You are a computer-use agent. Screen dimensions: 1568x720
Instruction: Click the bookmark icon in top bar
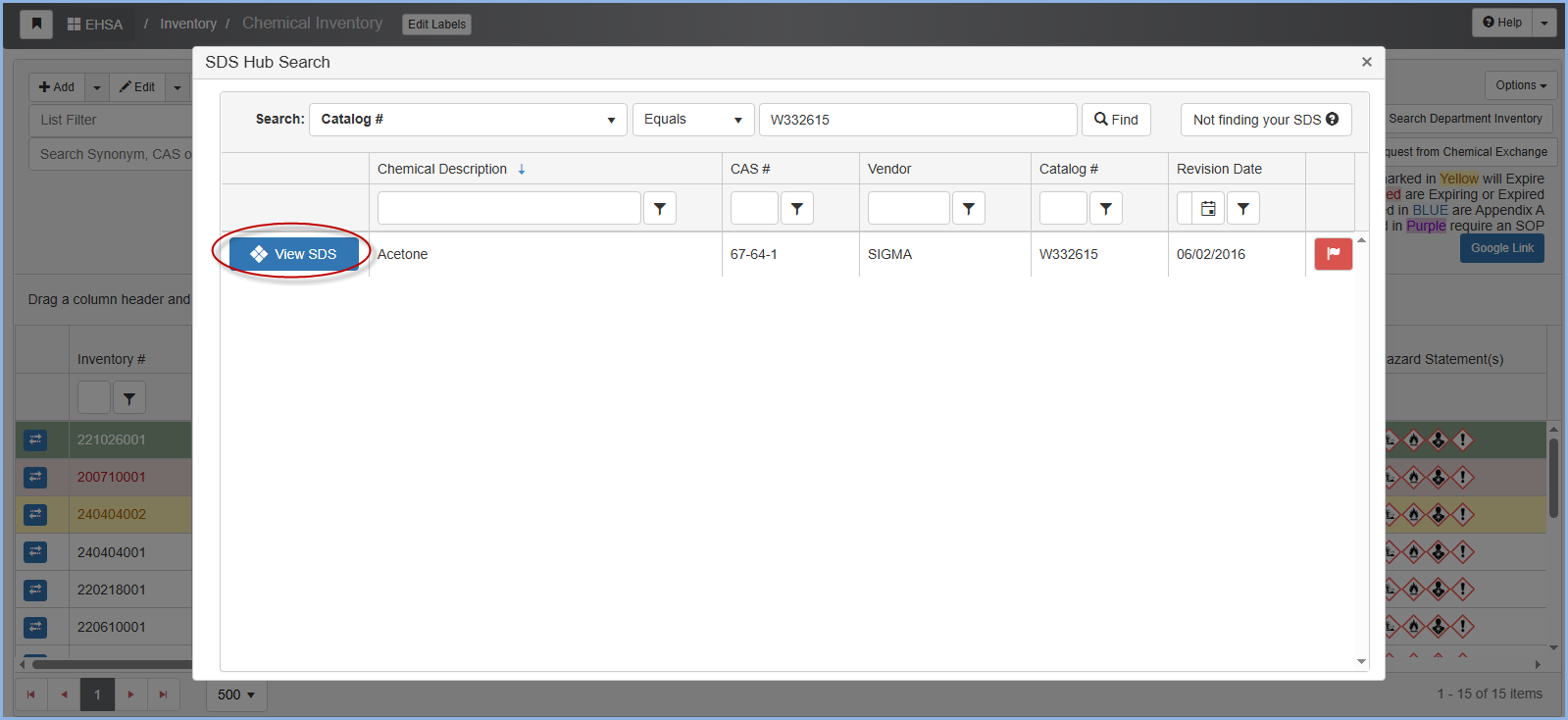click(x=36, y=24)
